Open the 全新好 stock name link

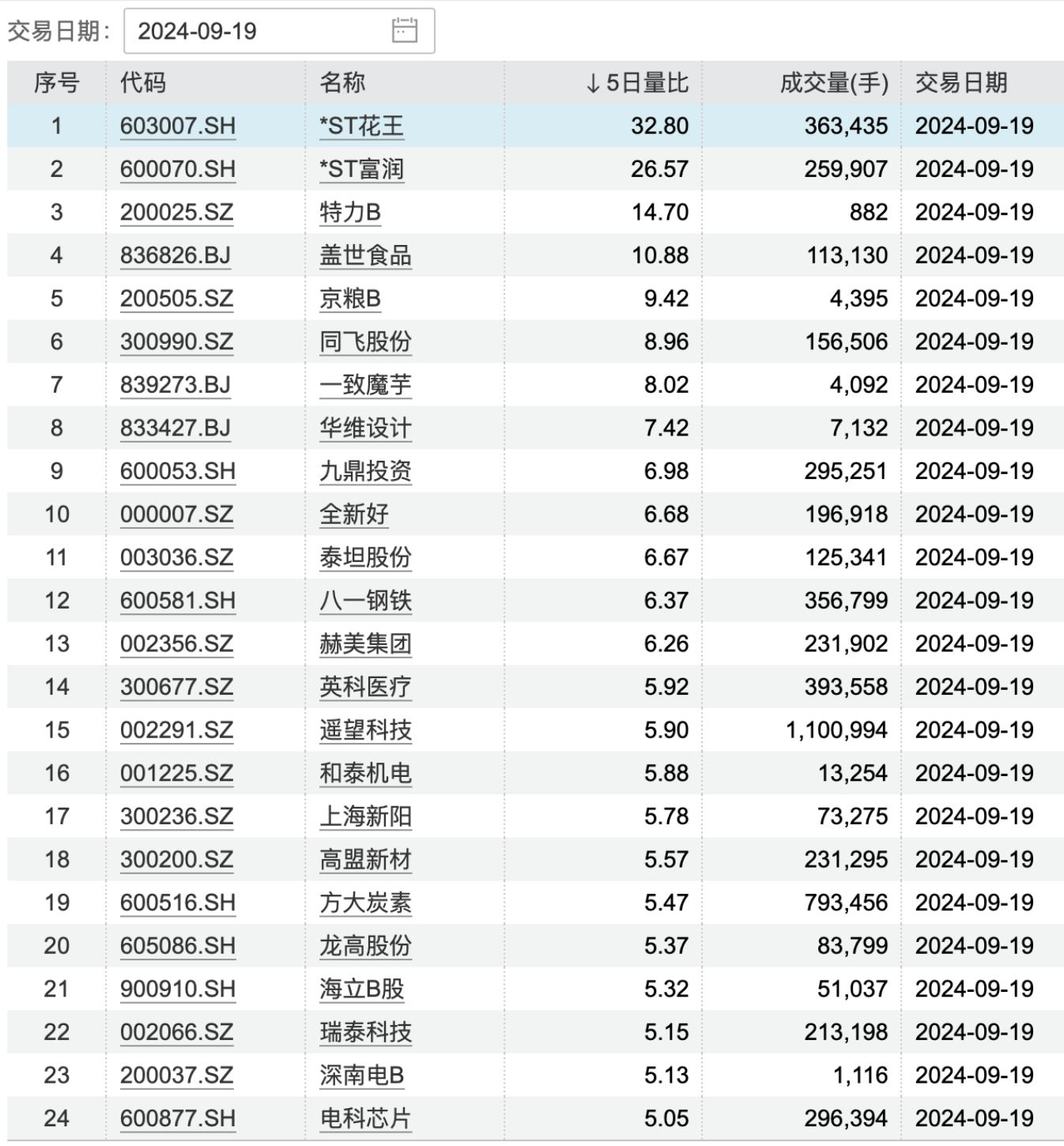tap(354, 515)
